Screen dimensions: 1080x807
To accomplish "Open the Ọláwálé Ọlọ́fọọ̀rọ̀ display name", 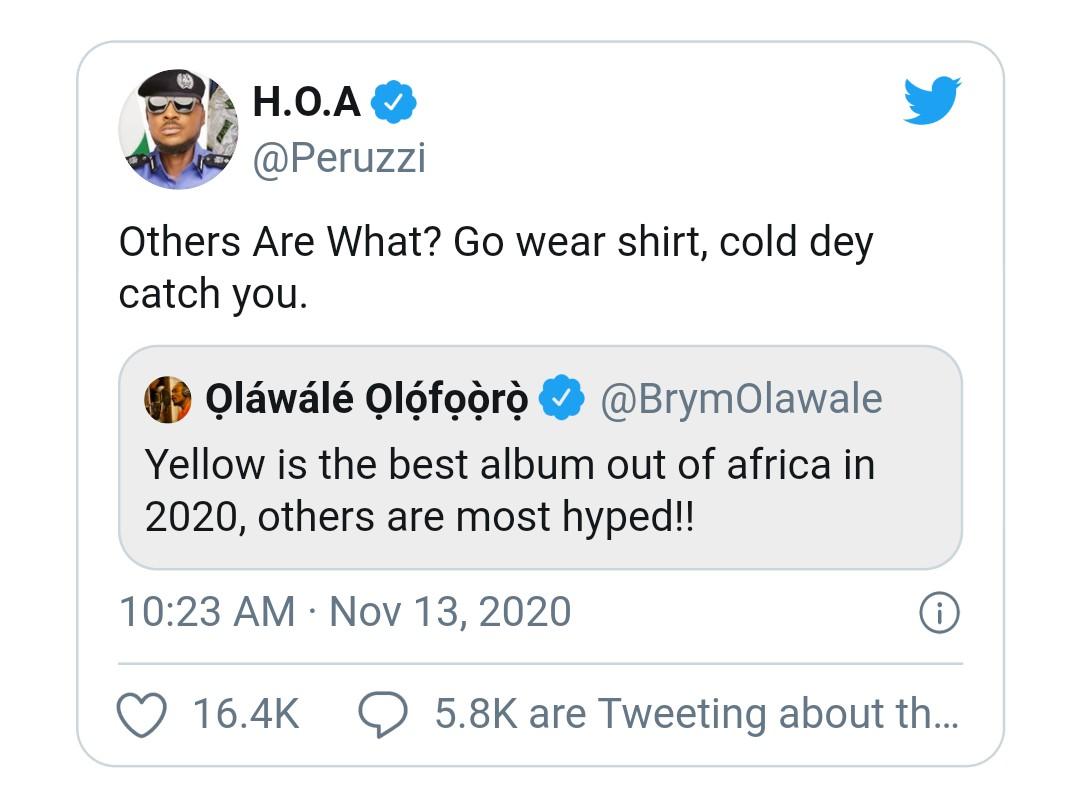I will [x=366, y=400].
